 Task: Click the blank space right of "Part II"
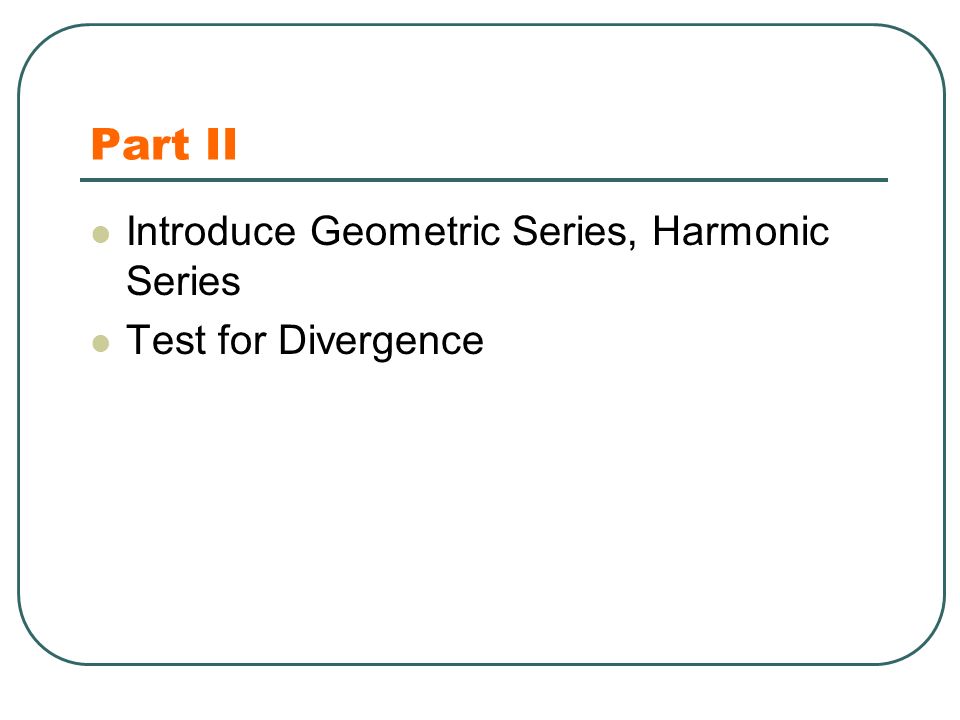pyautogui.click(x=551, y=144)
